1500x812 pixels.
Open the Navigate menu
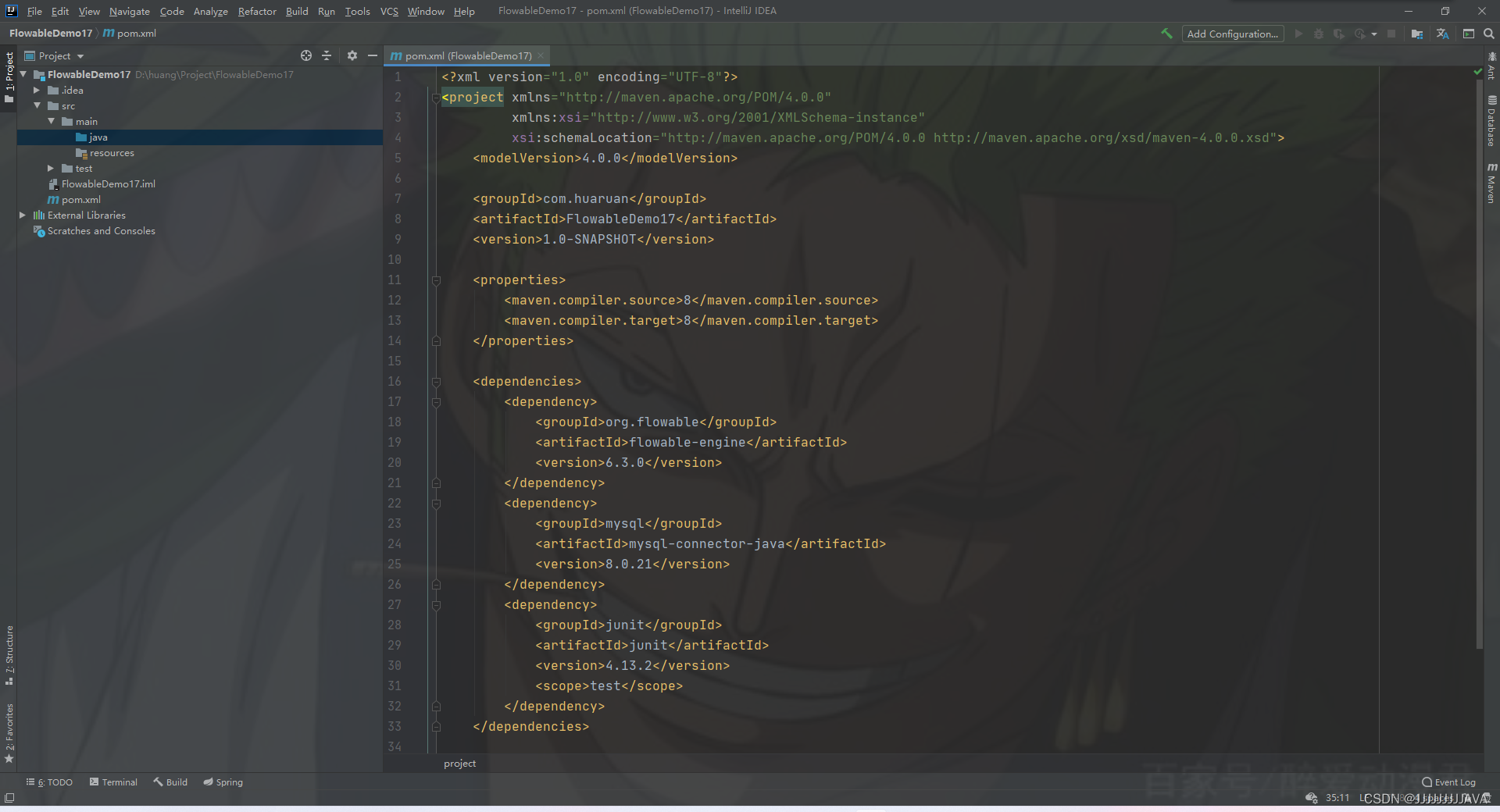point(130,11)
